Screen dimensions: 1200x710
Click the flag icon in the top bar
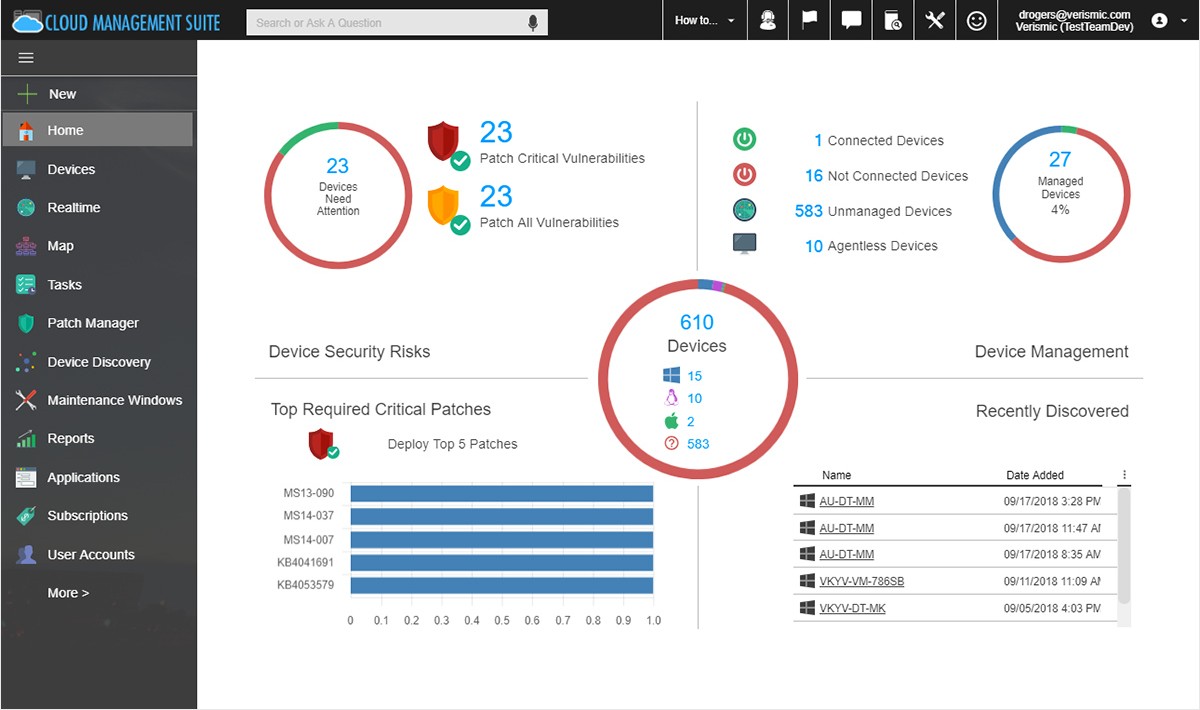[x=810, y=20]
